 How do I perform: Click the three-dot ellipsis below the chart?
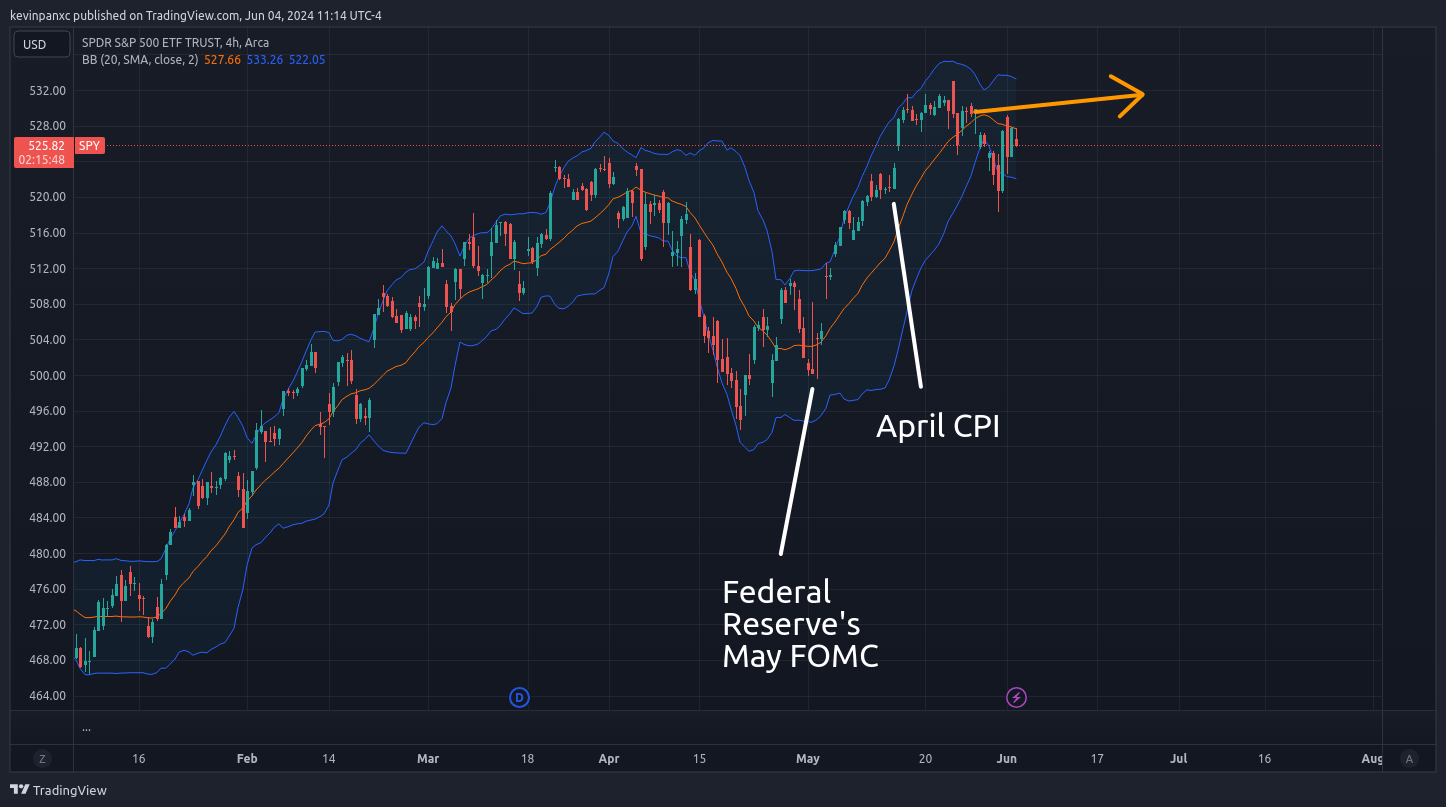pos(86,729)
